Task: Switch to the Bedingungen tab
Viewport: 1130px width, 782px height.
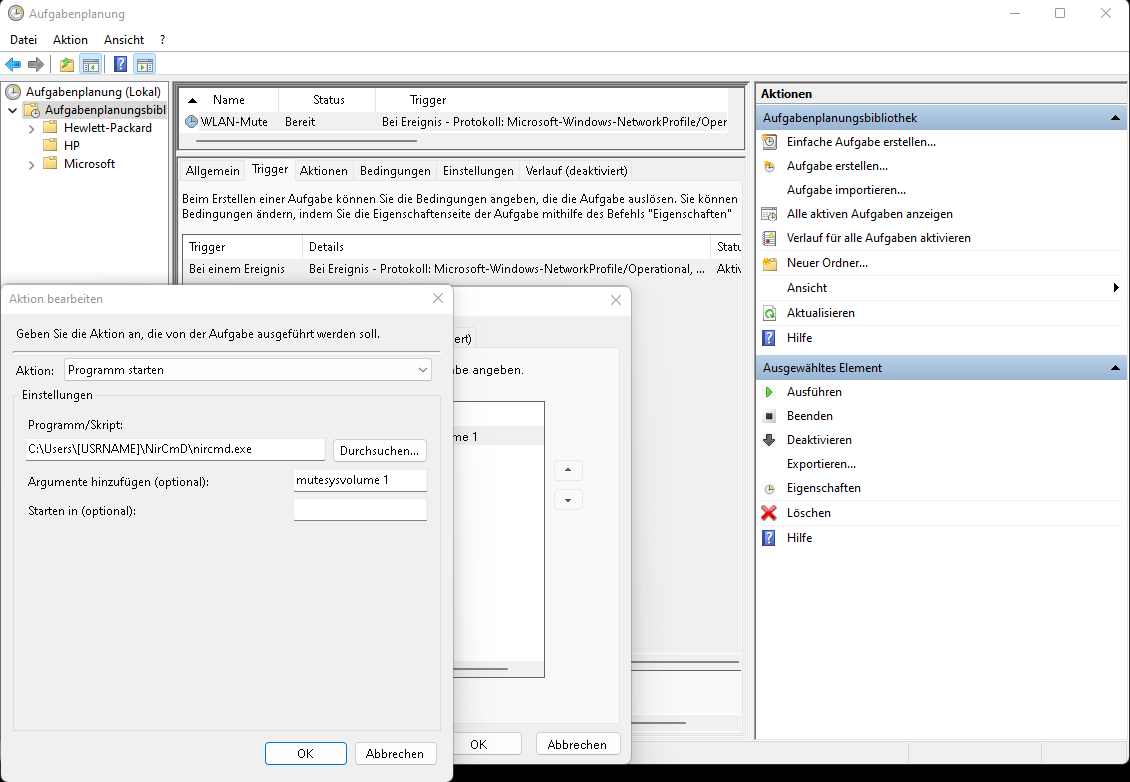Action: pos(395,171)
